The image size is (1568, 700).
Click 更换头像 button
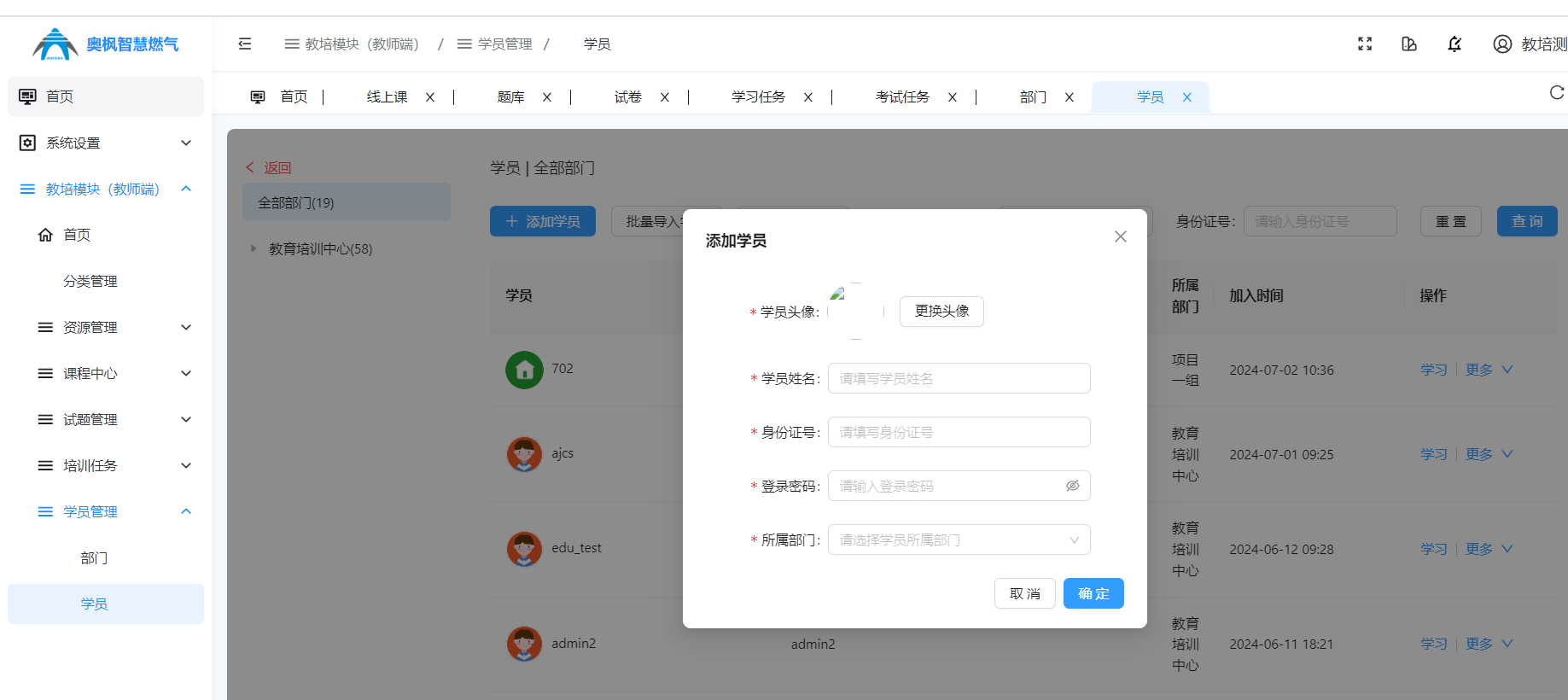pos(941,312)
